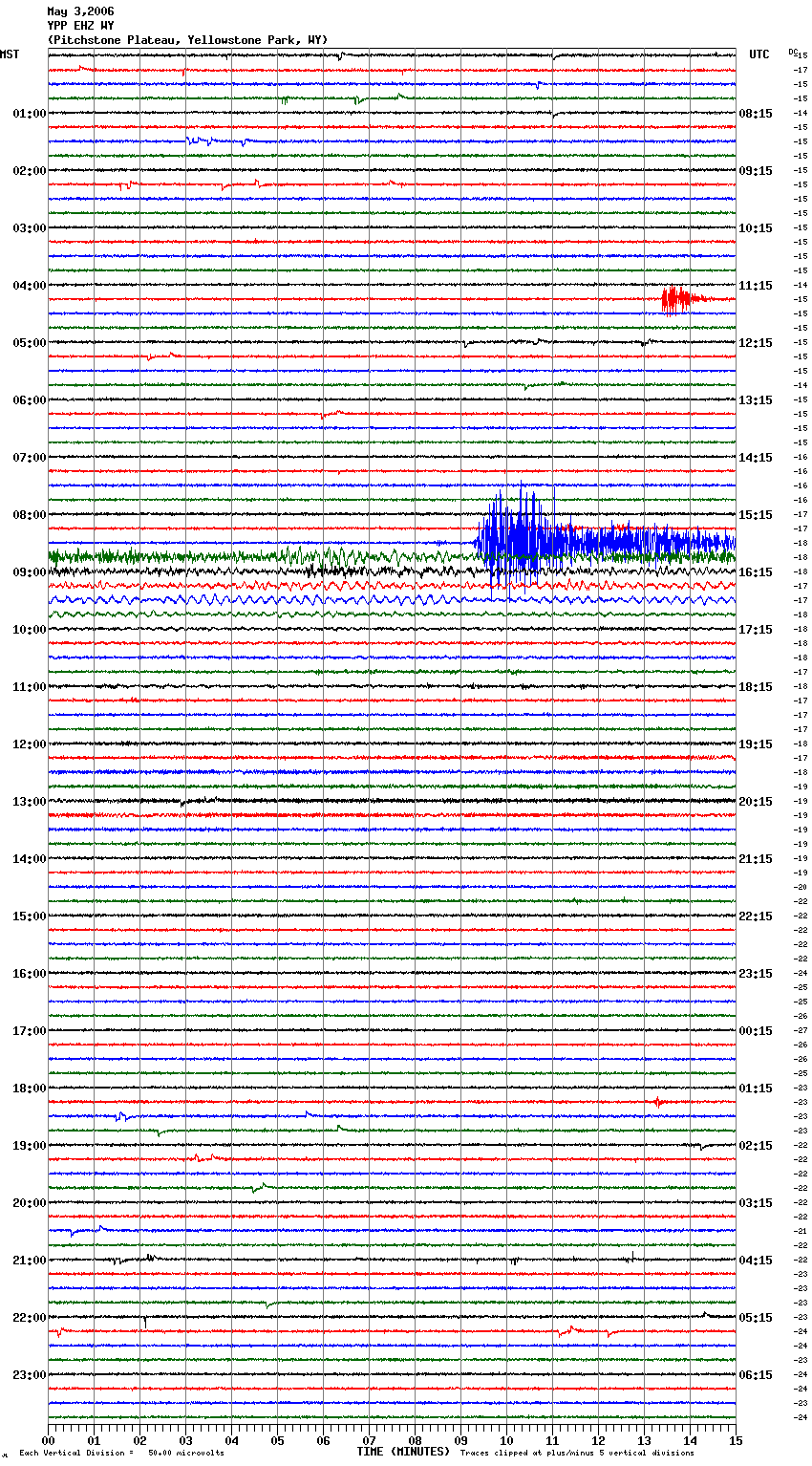The height and width of the screenshot is (1466, 812).
Task: Click the 10:15 UTC time label
Action: [x=756, y=228]
